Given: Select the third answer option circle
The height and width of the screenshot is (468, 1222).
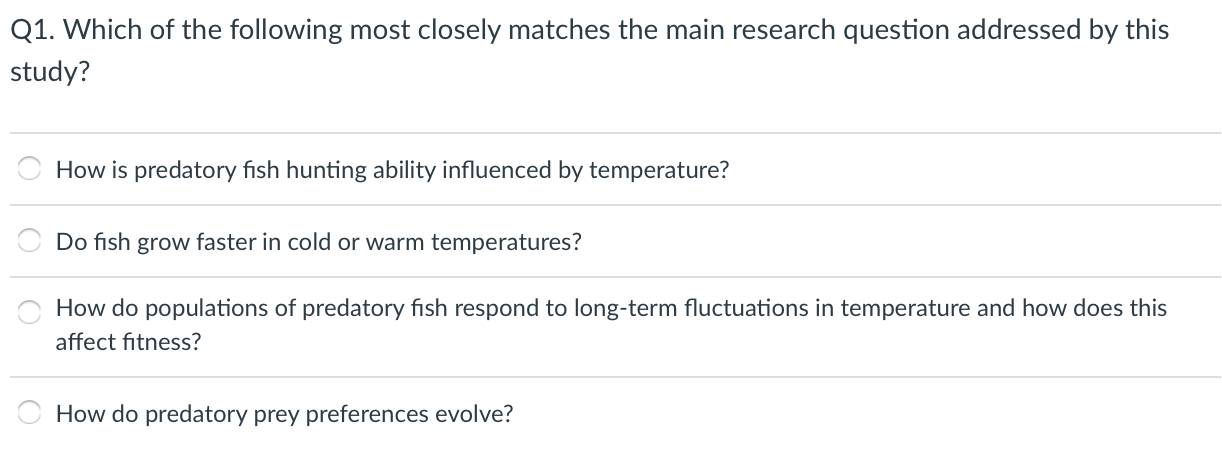Looking at the screenshot, I should [x=29, y=314].
